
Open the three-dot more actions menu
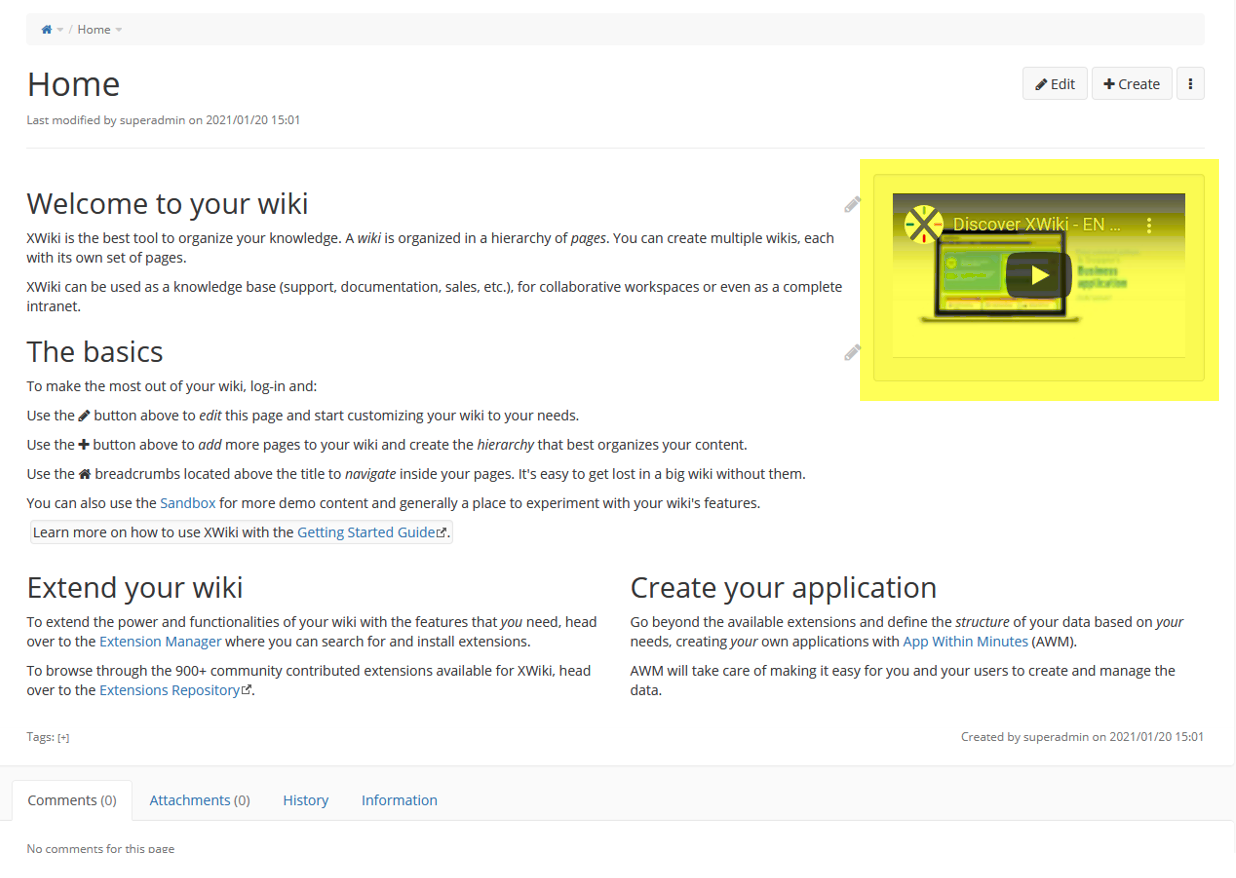click(1190, 84)
